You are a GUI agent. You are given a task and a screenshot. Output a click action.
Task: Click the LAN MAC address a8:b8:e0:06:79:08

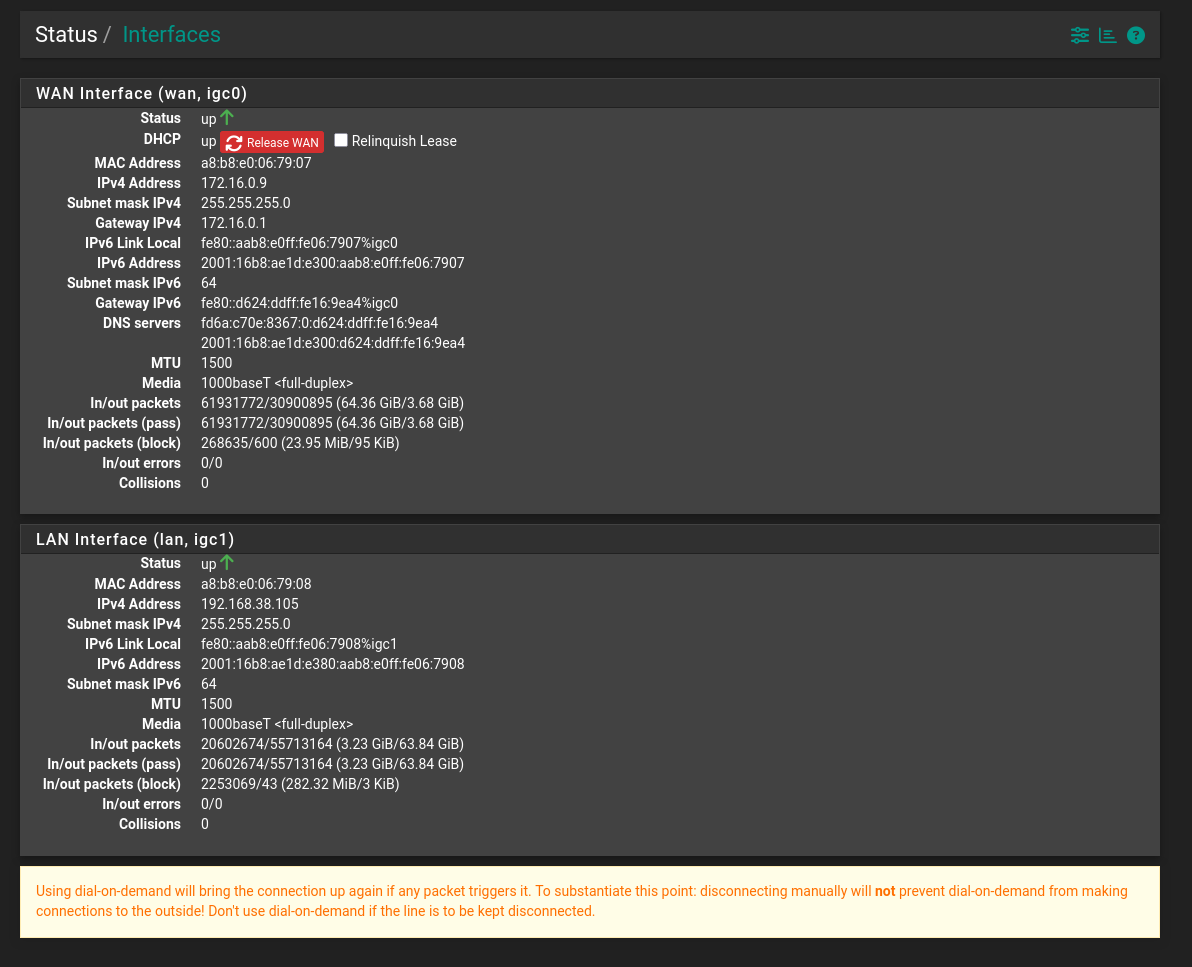point(256,584)
